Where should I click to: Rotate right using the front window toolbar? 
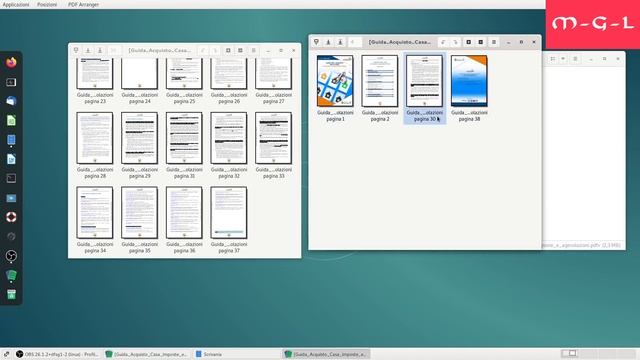(455, 42)
